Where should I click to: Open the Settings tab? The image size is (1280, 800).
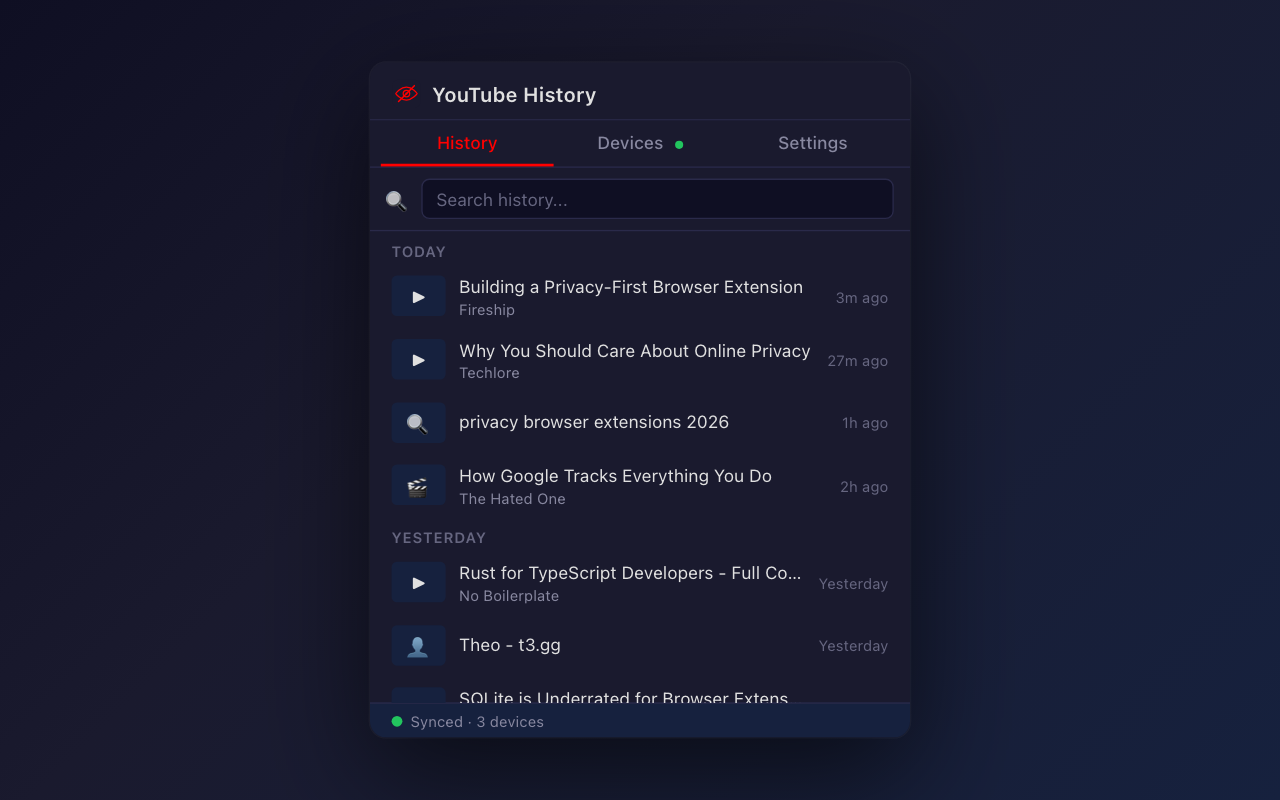click(x=812, y=143)
